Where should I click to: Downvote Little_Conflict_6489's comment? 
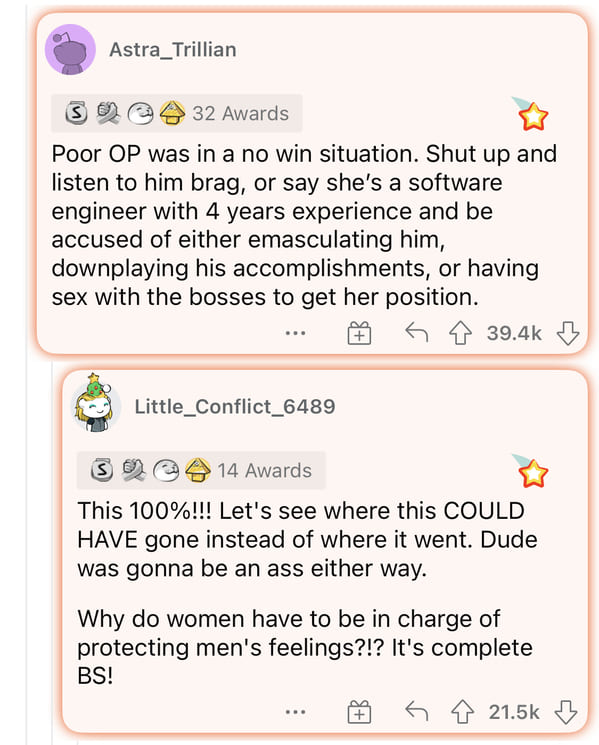[566, 712]
